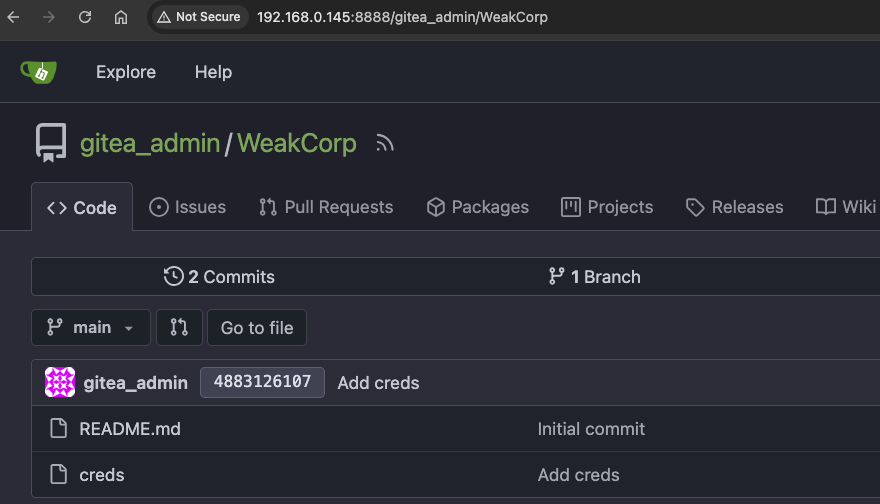
Task: Click the repository icon beside gitea_admin
Action: [x=51, y=143]
